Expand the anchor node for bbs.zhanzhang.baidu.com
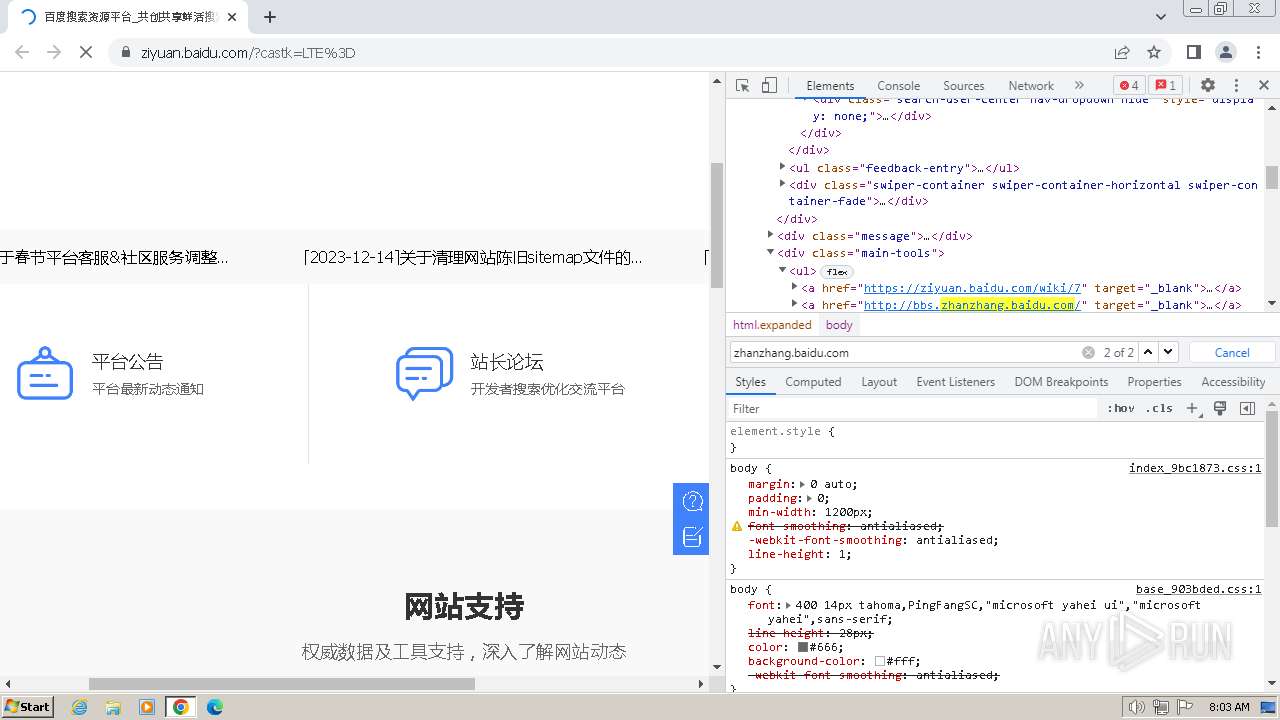This screenshot has height=720, width=1280. click(x=795, y=304)
